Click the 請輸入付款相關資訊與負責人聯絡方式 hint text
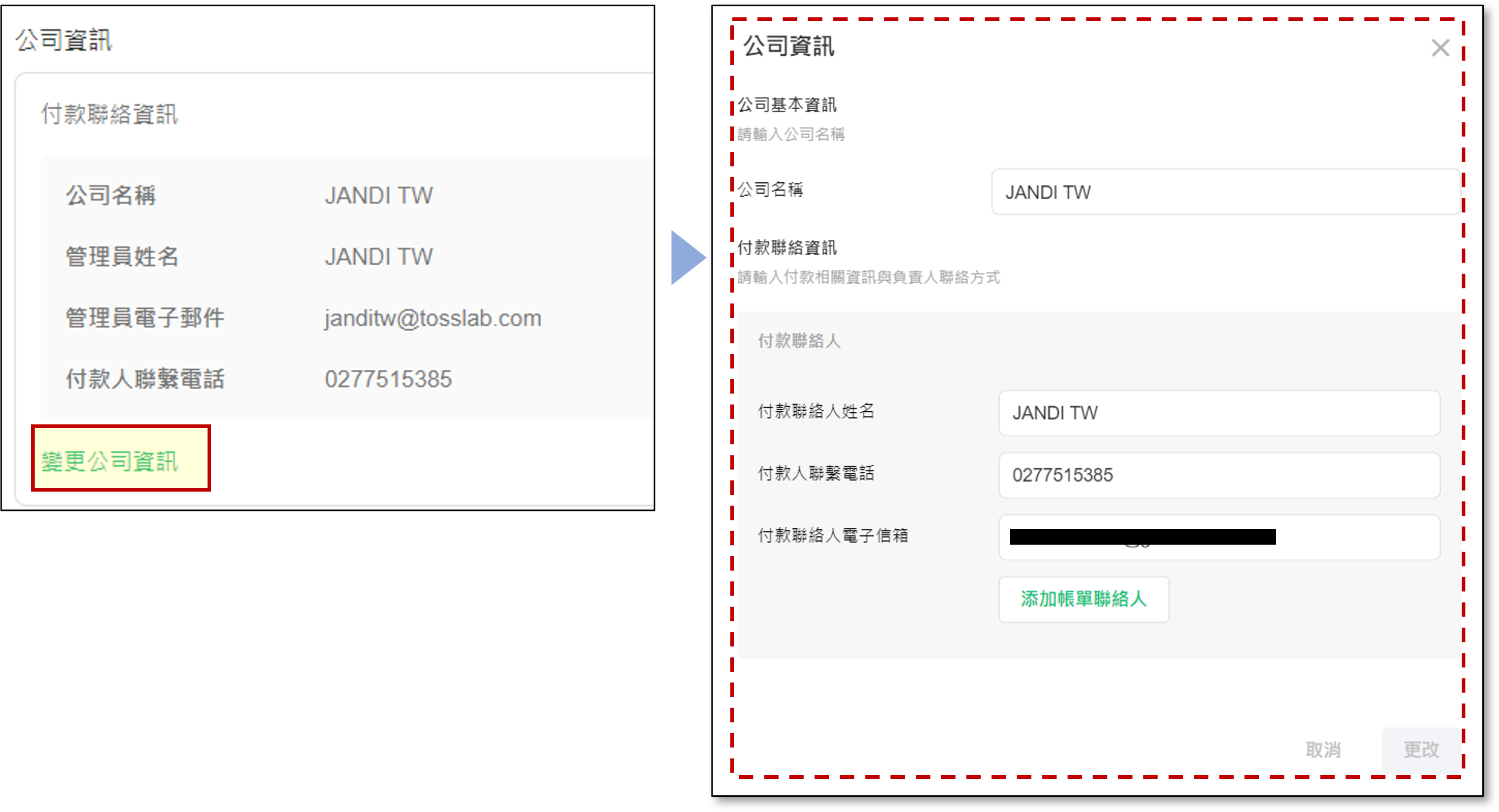Image resolution: width=1499 pixels, height=812 pixels. [x=868, y=277]
